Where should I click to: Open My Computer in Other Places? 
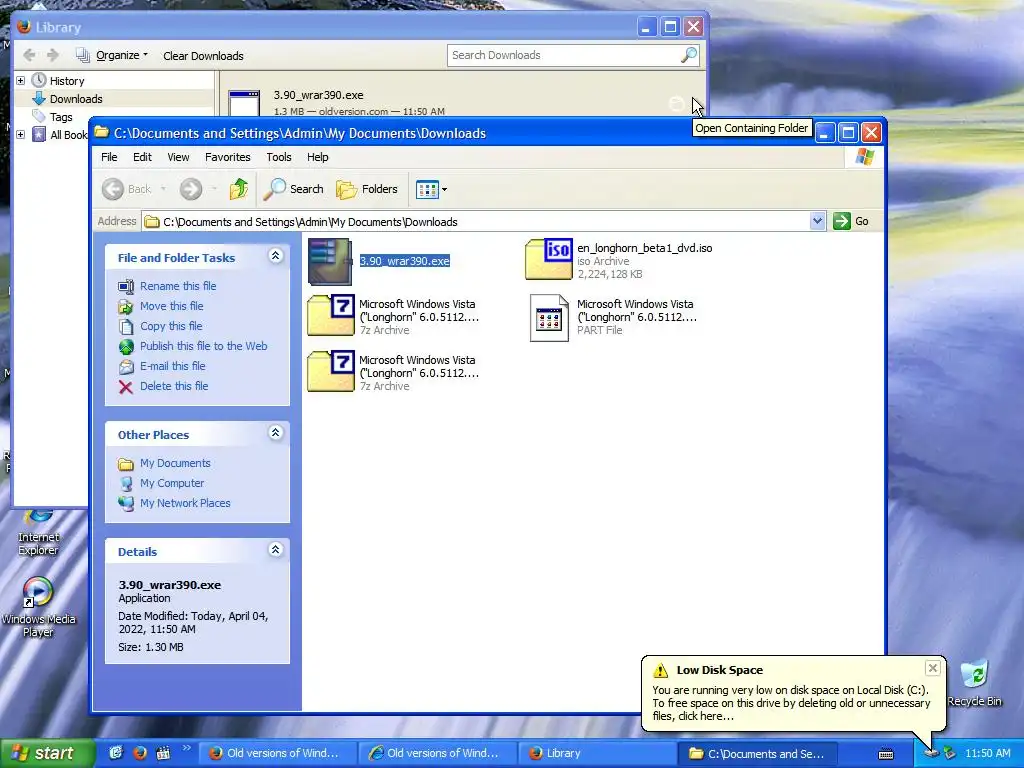pyautogui.click(x=172, y=483)
